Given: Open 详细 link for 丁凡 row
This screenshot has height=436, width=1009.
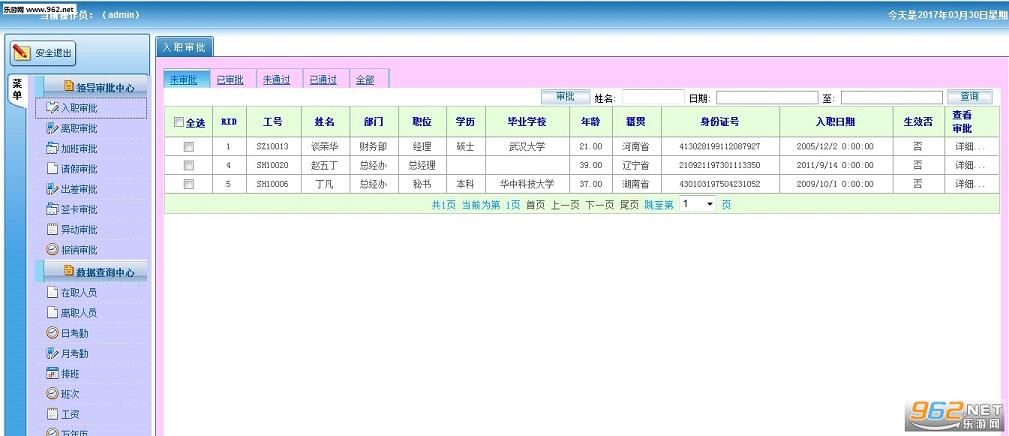Looking at the screenshot, I should coord(969,184).
